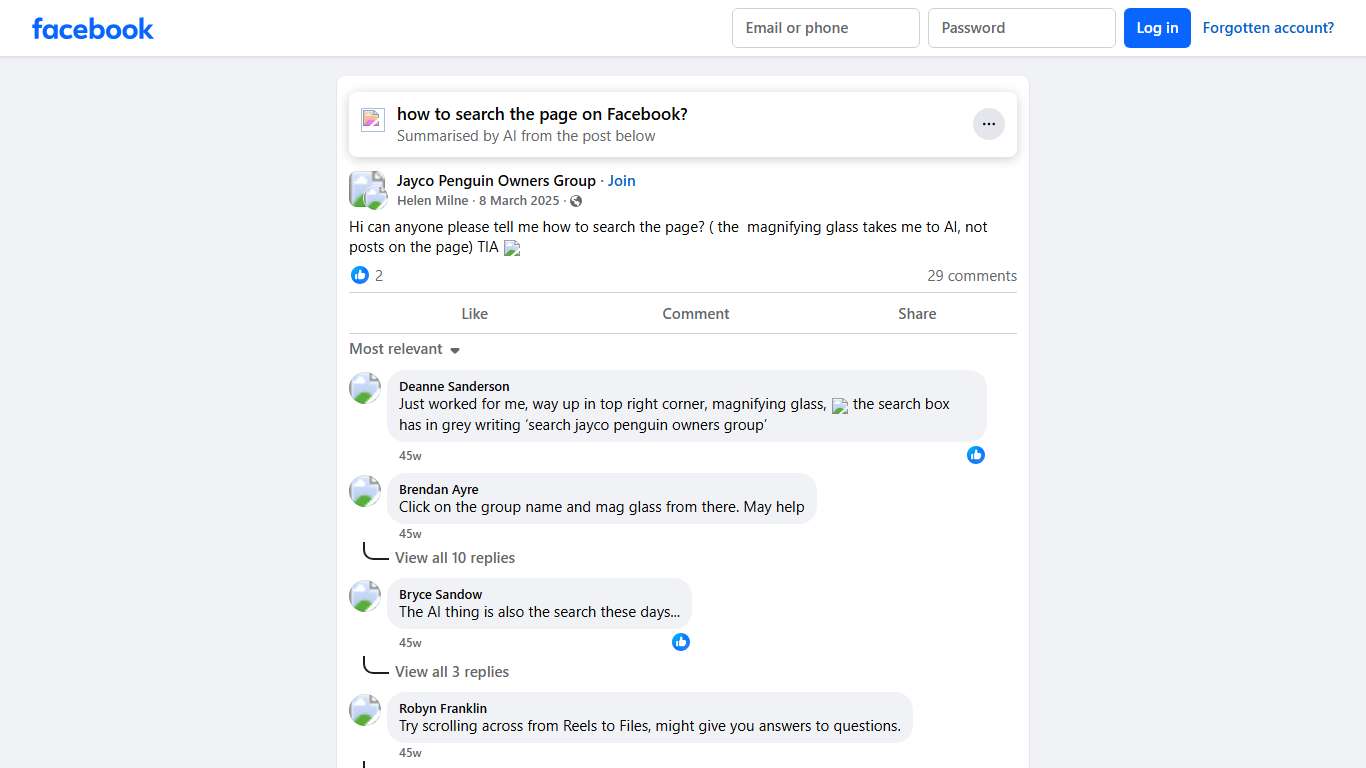
Task: Click the public globe privacy icon
Action: 576,201
